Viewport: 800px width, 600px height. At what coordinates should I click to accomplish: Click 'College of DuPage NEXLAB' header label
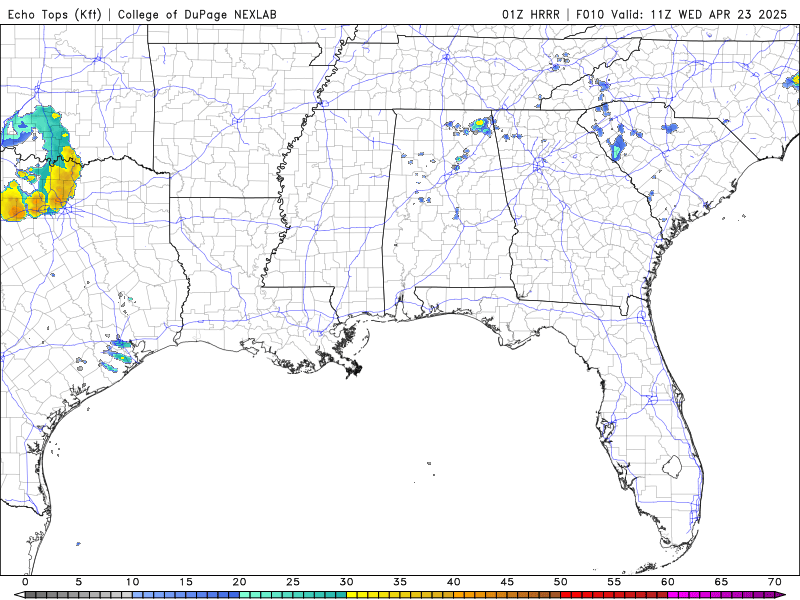click(197, 14)
